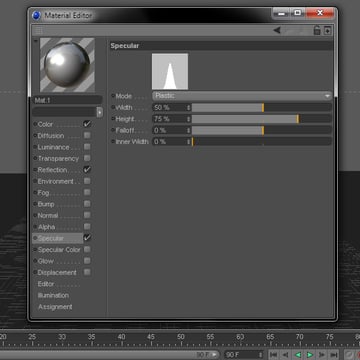Click frame 50 on the timeline ruler
The image size is (360, 360).
coord(181,337)
